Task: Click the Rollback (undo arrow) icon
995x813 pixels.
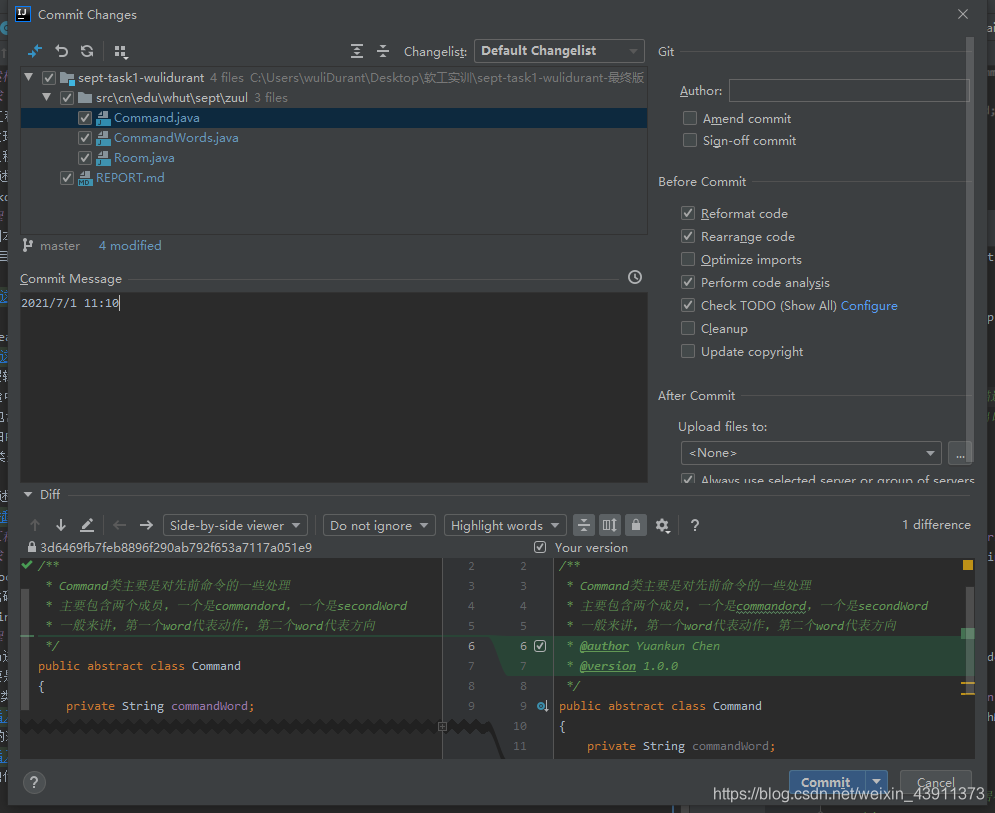Action: coord(62,51)
